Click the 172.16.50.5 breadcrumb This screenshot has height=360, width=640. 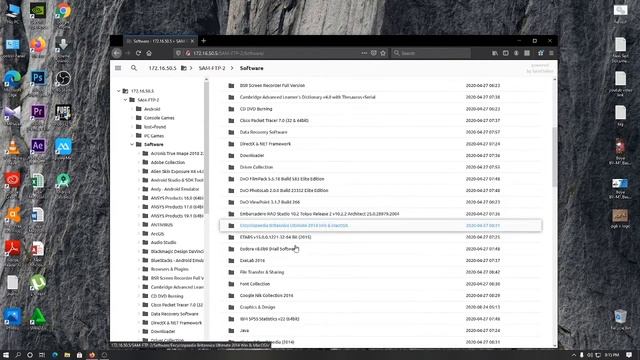162,68
